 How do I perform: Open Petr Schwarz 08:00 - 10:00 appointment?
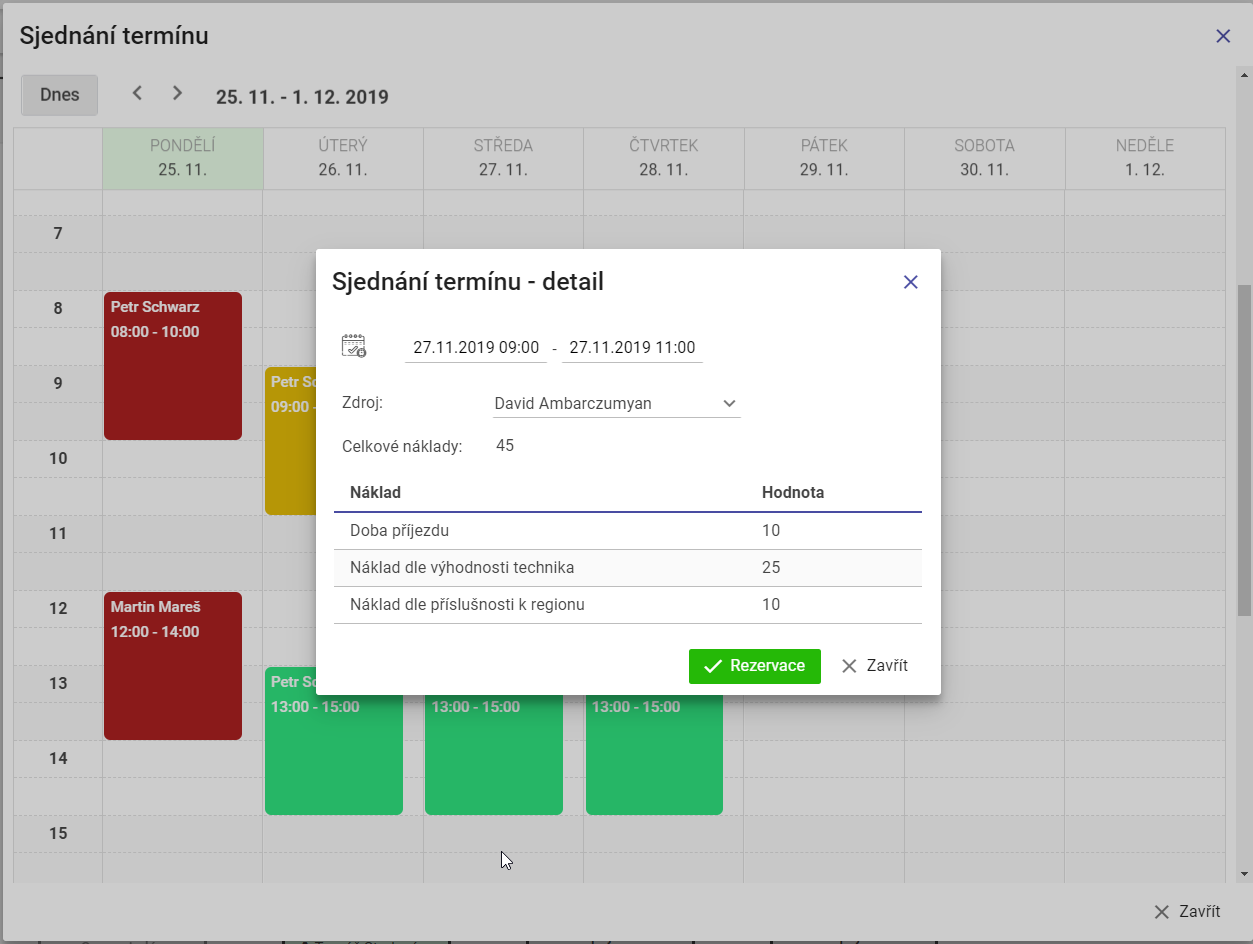click(173, 366)
